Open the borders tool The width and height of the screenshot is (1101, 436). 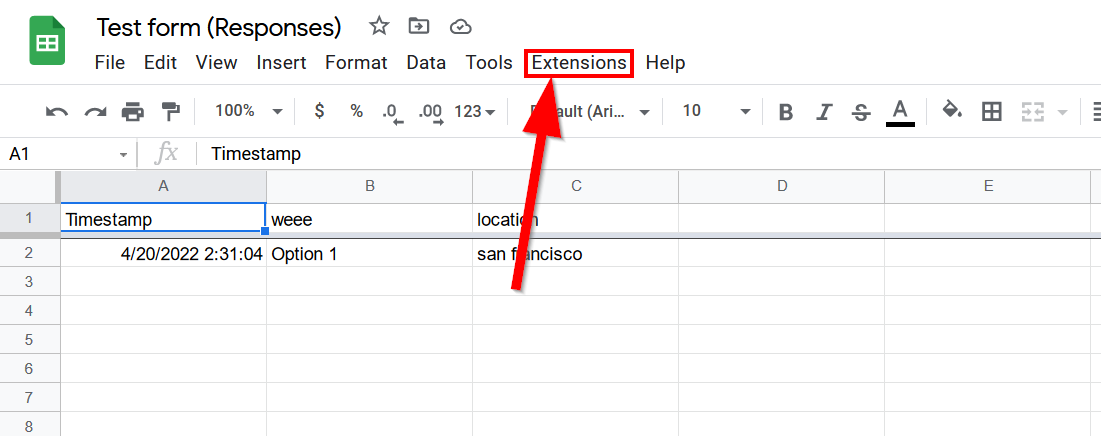[991, 112]
